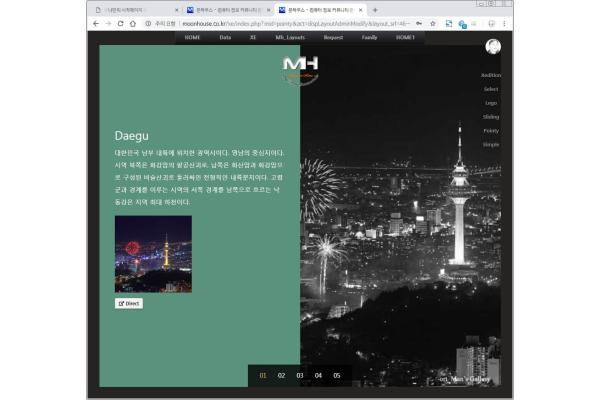Open the Logo link in side menu
Image resolution: width=600 pixels, height=400 pixels.
(x=491, y=103)
